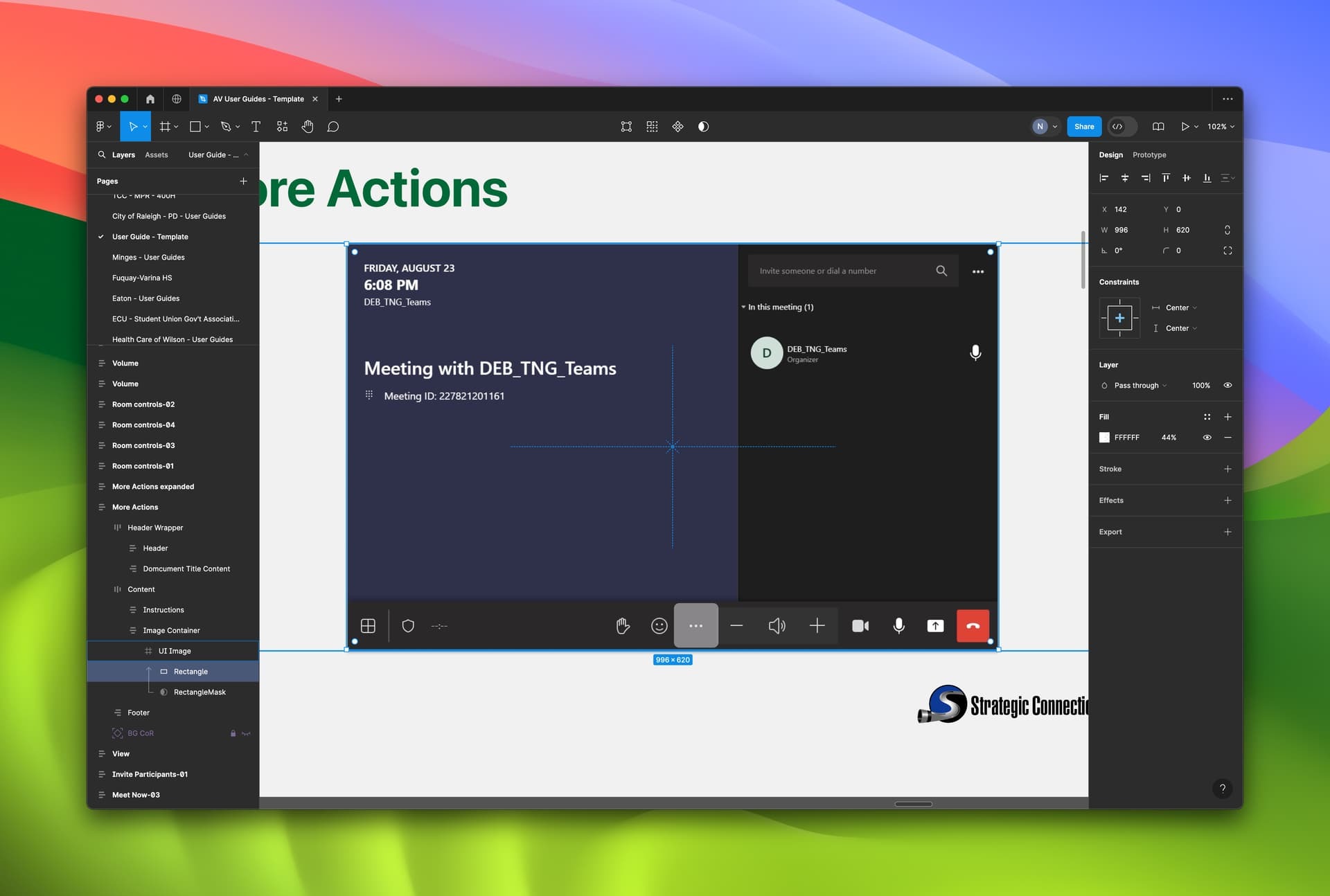Open the zoom 102% dropdown
Viewport: 1330px width, 896px height.
(1221, 127)
